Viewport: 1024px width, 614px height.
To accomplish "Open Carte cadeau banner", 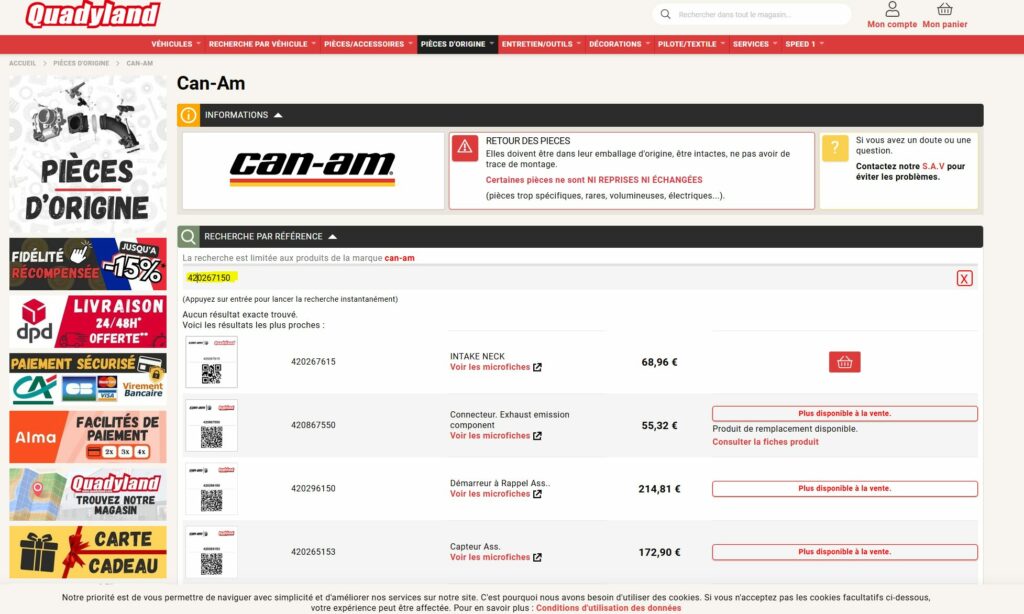I will pos(88,552).
